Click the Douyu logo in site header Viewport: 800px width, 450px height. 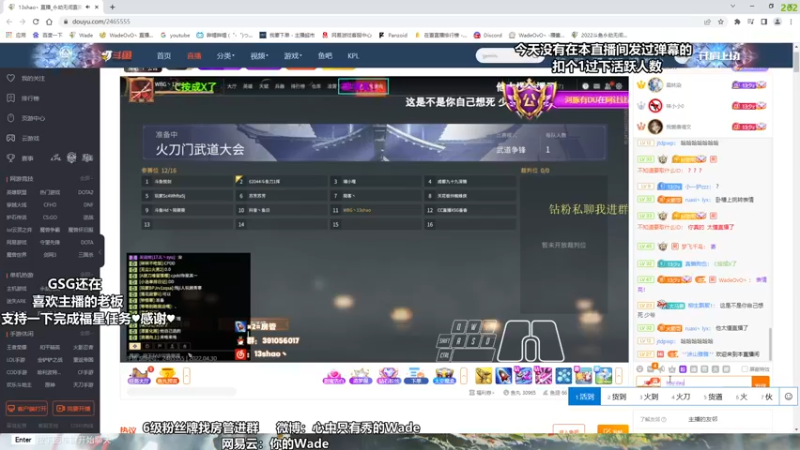[117, 55]
